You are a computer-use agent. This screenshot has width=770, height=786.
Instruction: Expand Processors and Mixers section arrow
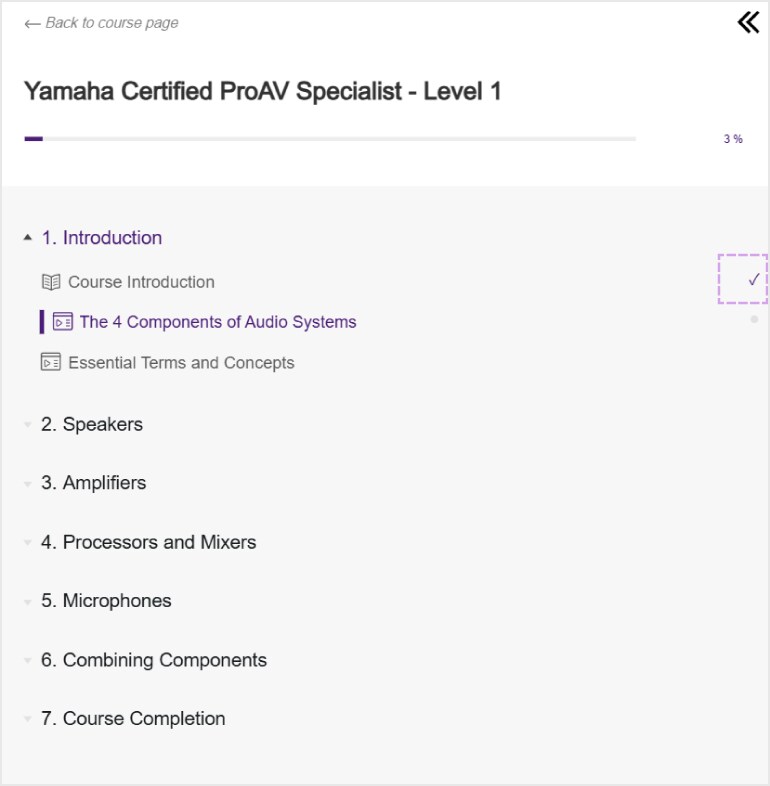28,543
